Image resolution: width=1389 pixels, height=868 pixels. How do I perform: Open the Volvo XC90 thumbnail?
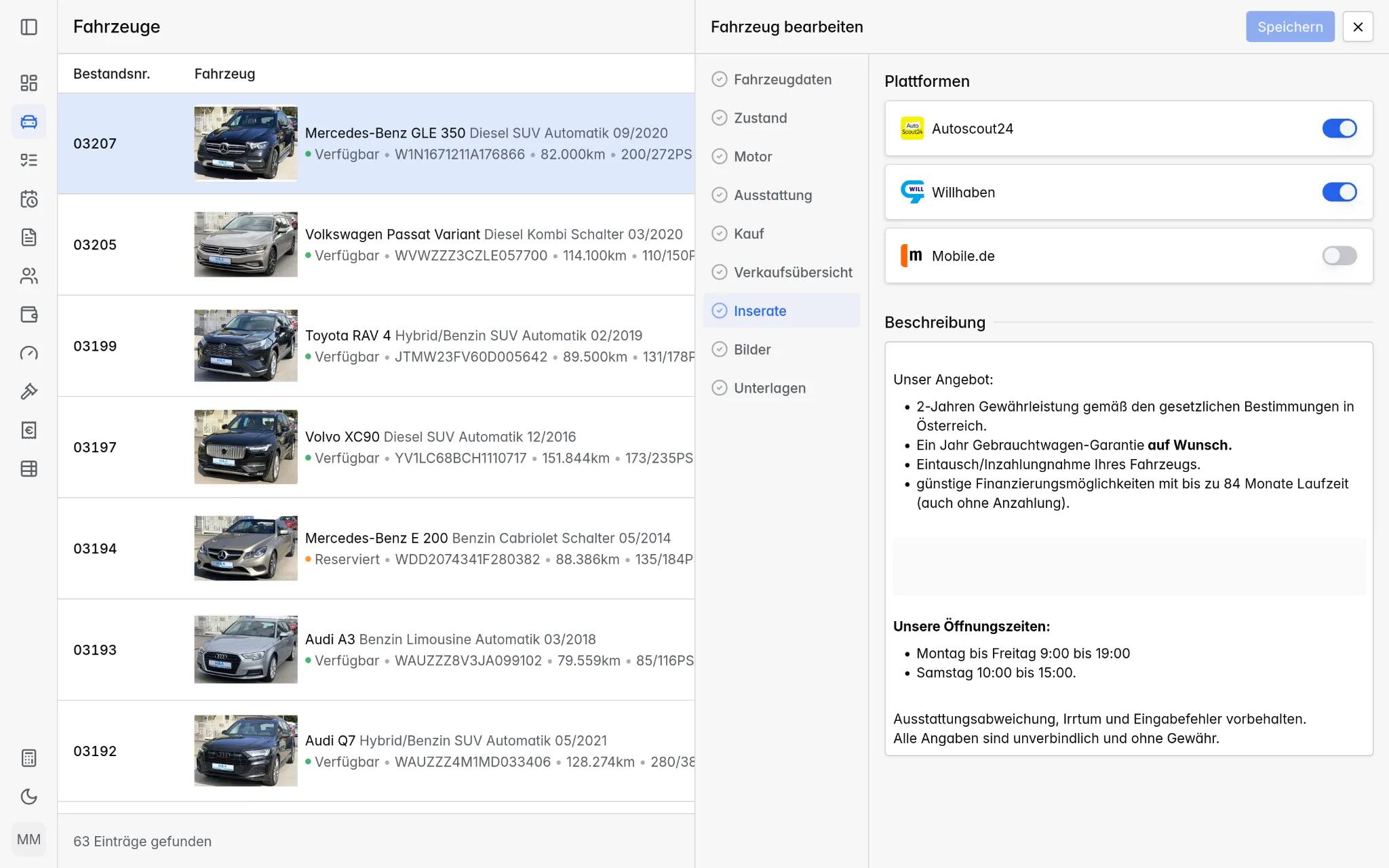pyautogui.click(x=246, y=447)
